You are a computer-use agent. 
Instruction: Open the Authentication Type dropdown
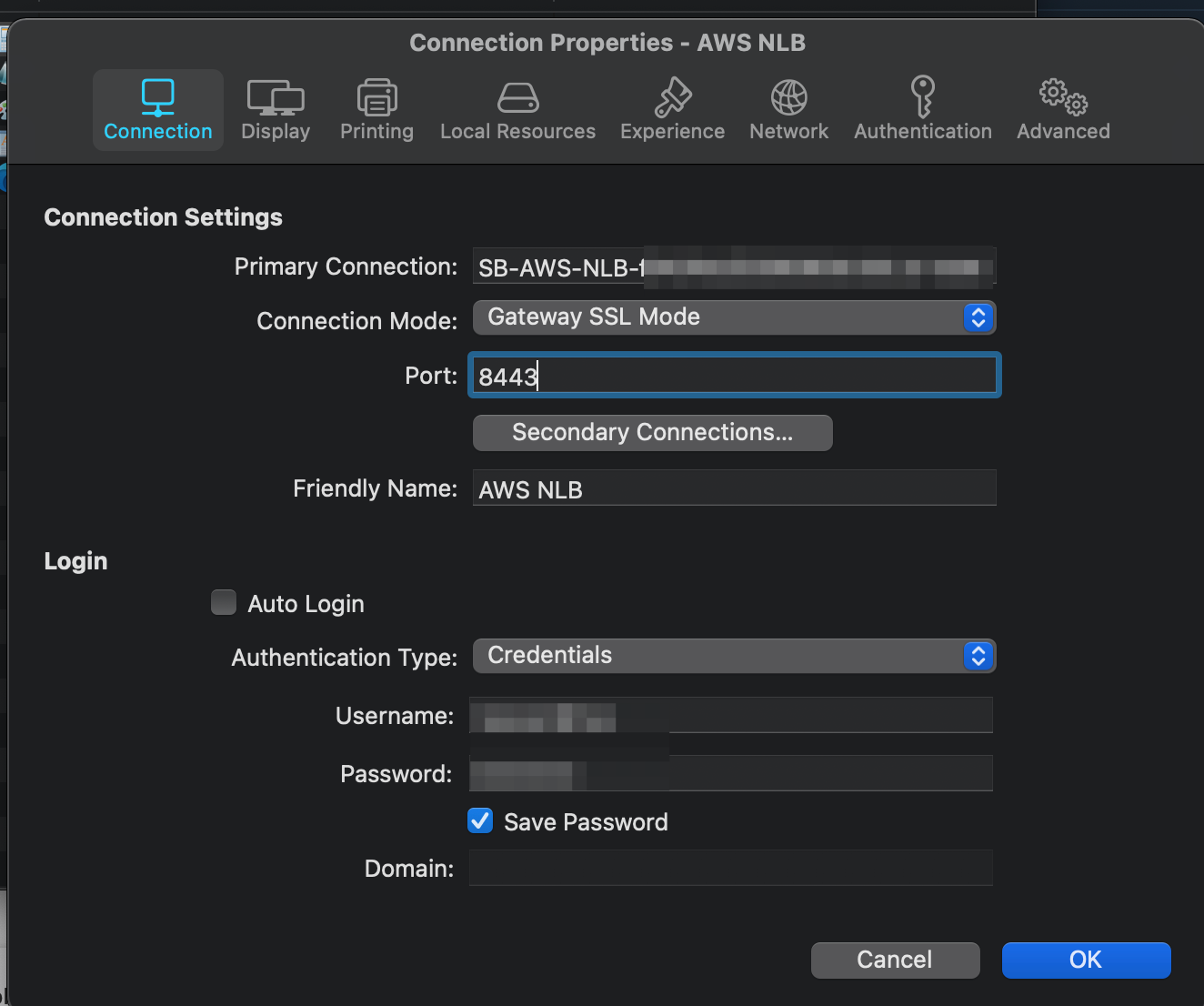click(734, 656)
